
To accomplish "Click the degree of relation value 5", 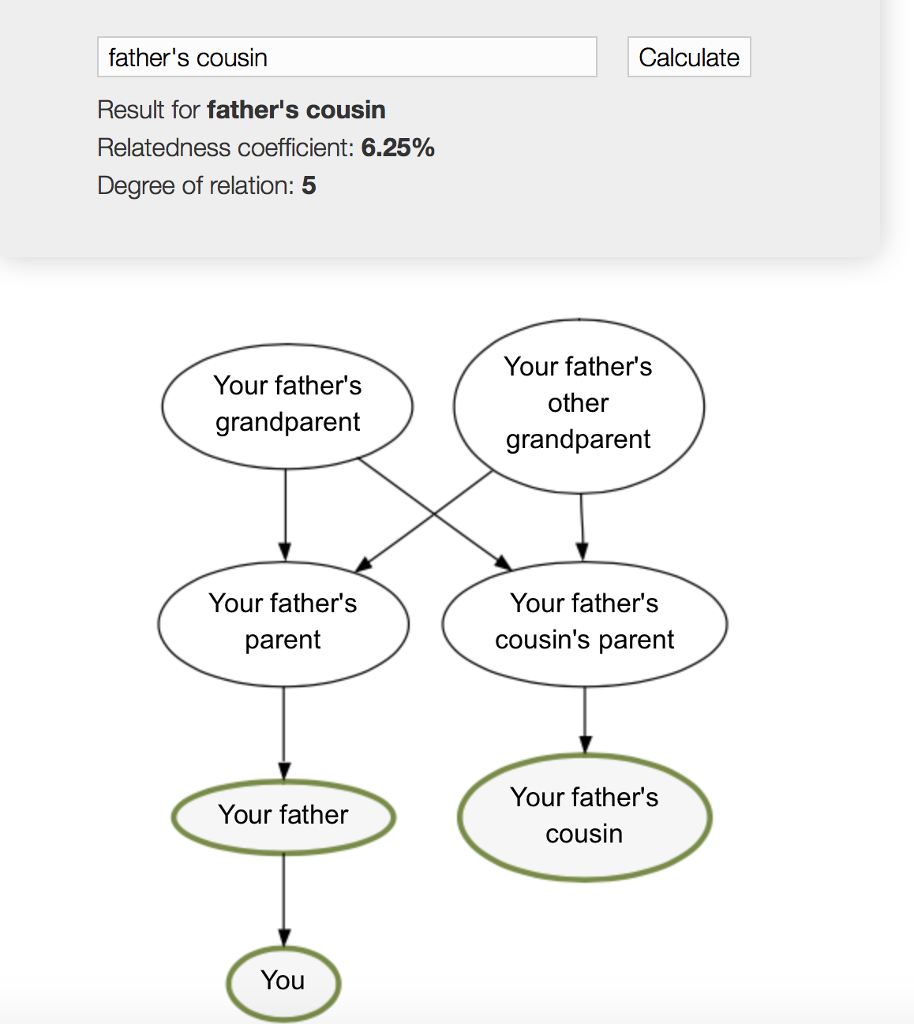I will [309, 186].
